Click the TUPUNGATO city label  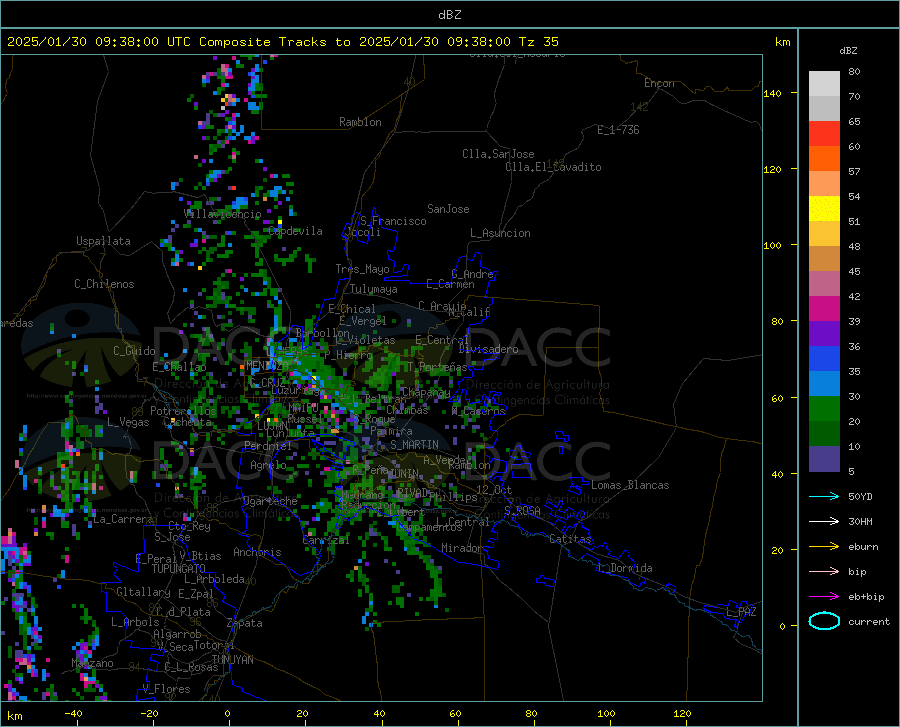179,569
